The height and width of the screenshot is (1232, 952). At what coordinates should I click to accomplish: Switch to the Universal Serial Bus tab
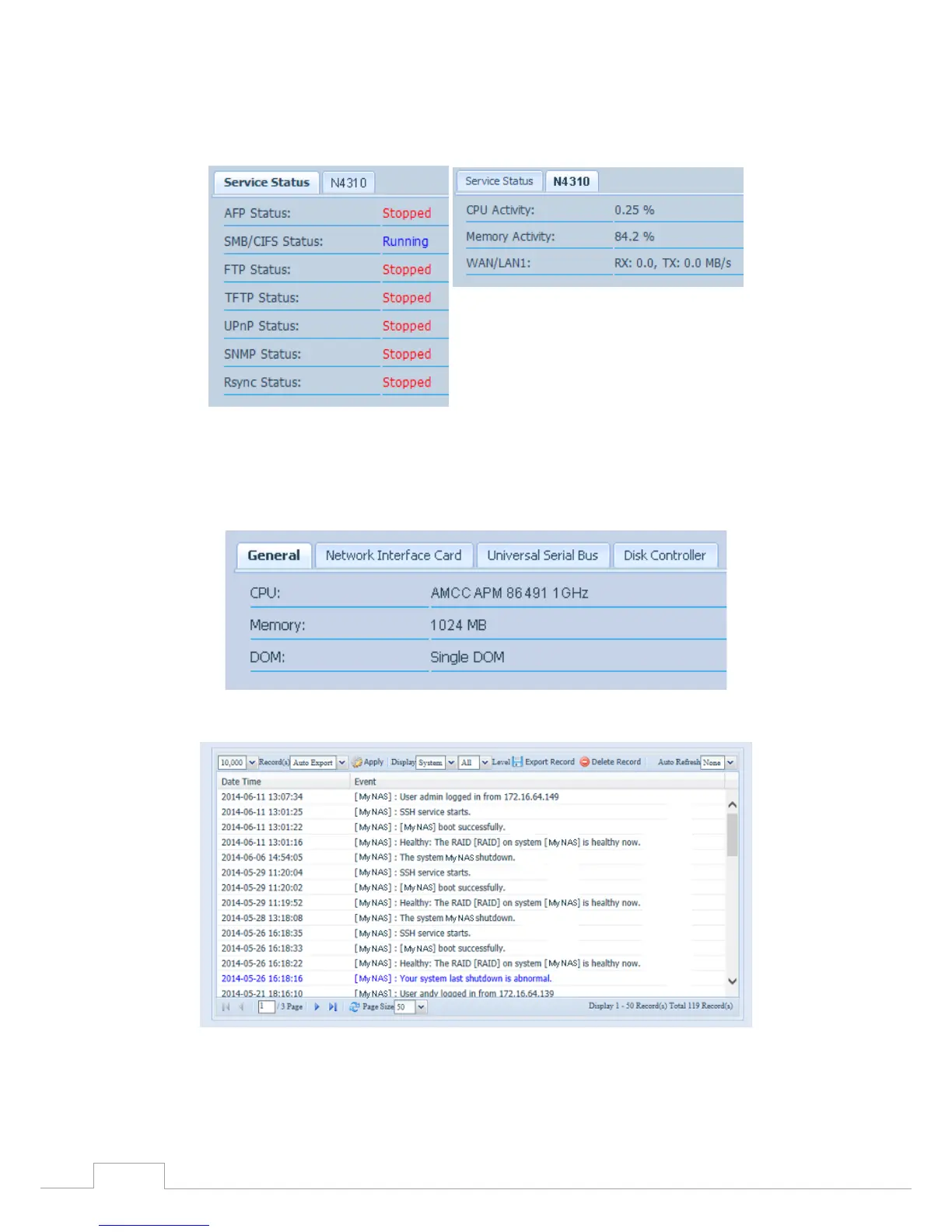pos(543,555)
